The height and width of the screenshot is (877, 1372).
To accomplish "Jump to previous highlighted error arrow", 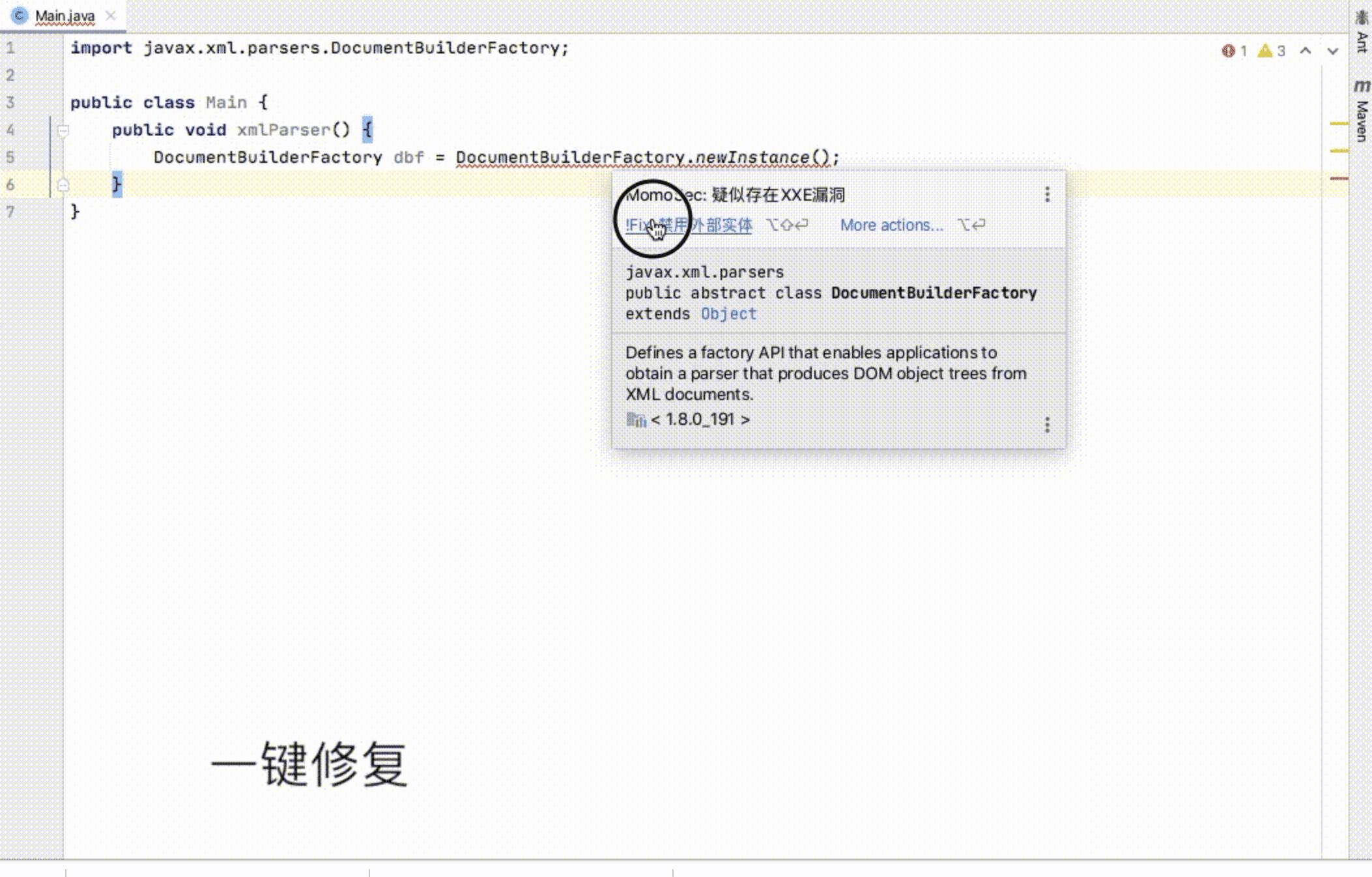I will (1306, 51).
